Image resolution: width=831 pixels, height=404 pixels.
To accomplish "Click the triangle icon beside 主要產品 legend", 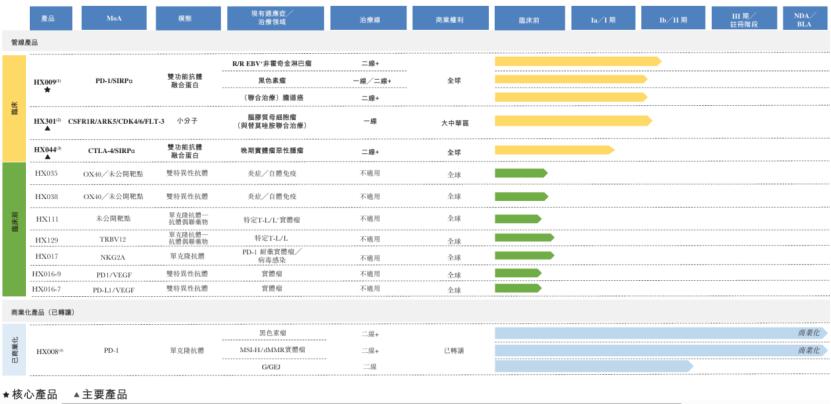I will point(75,395).
